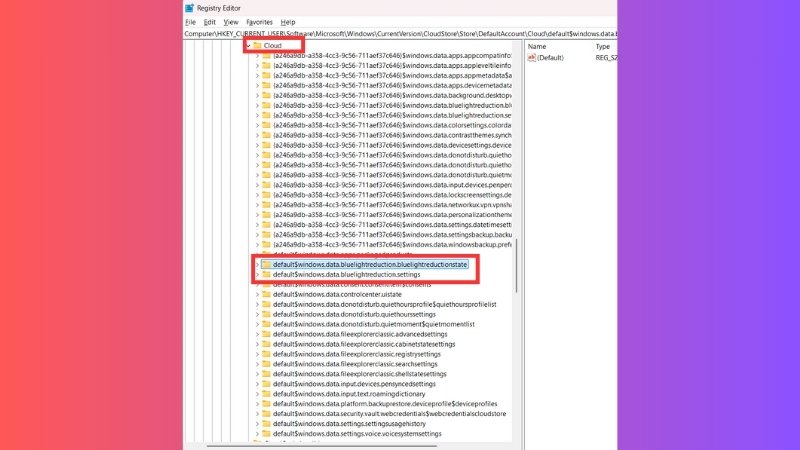Click the registry path address bar
The height and width of the screenshot is (450, 800).
[x=400, y=34]
